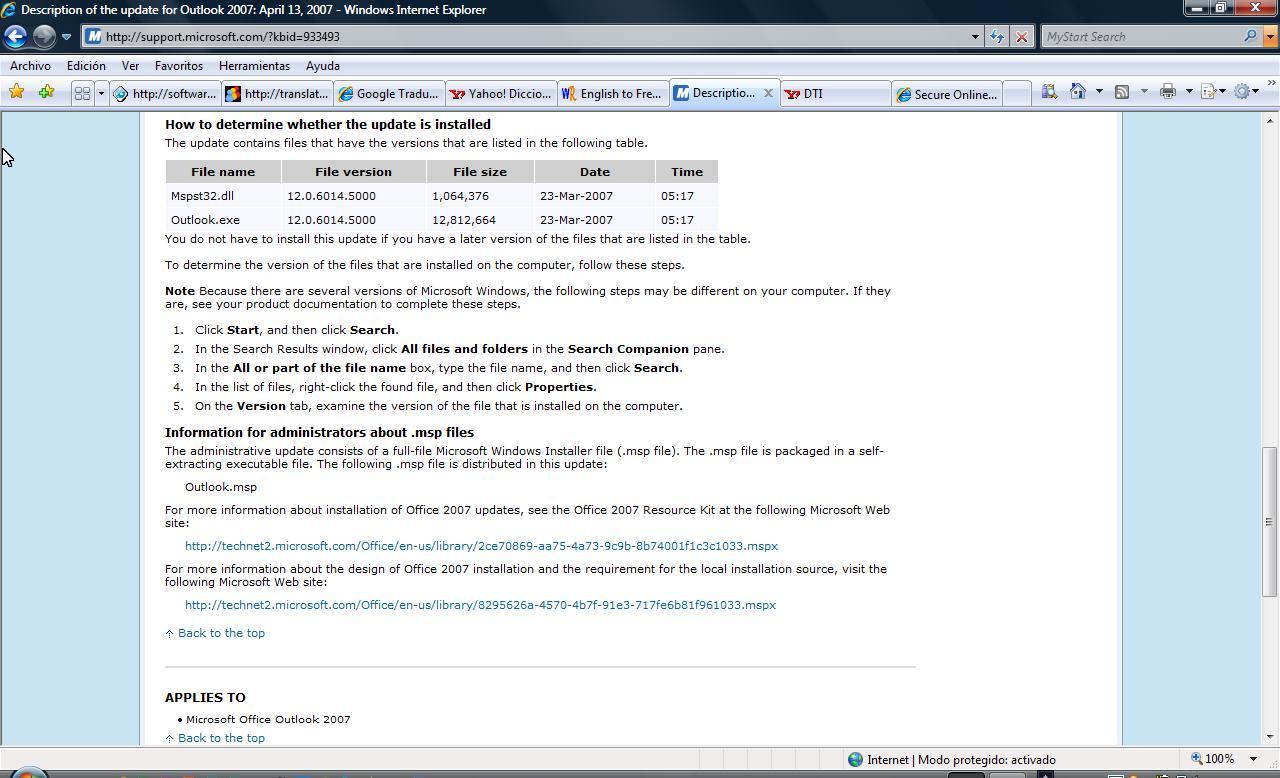
Task: Open the technet2 link ending in 717fe6b81f961033.mspx
Action: tap(480, 605)
